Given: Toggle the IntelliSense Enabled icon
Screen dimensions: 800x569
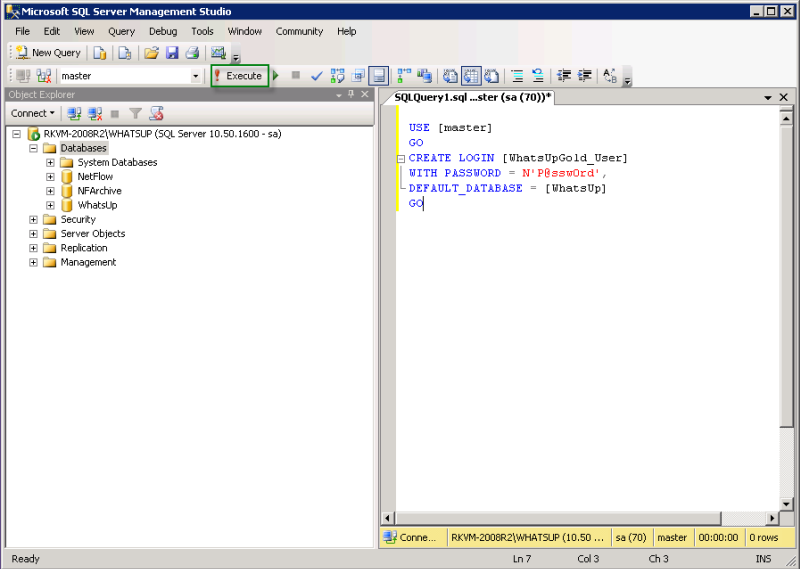Looking at the screenshot, I should [379, 76].
